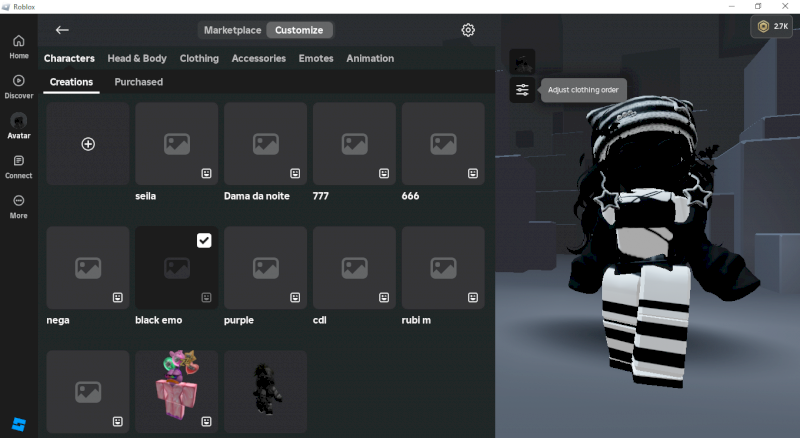Open Avatar in the sidebar

(x=19, y=126)
